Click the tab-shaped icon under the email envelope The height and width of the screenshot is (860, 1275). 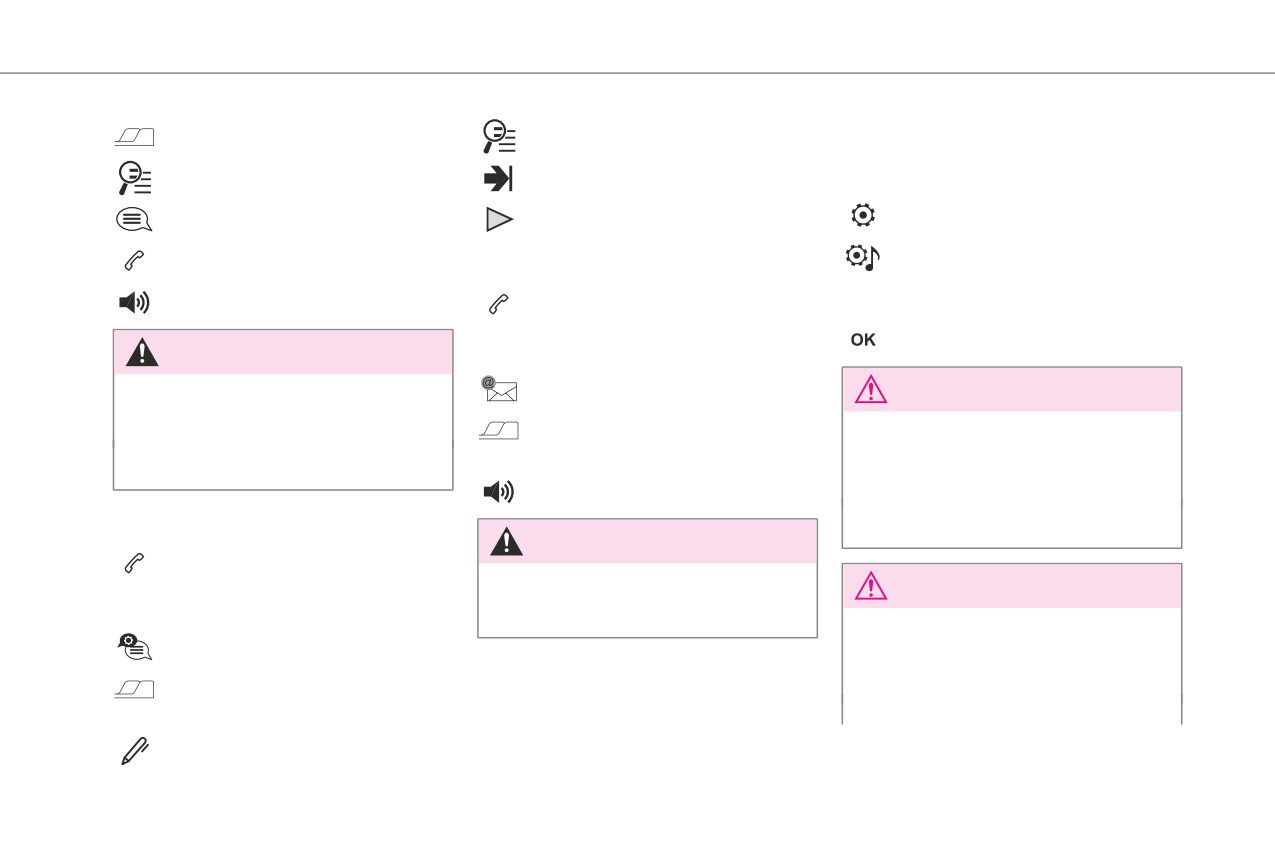499,431
